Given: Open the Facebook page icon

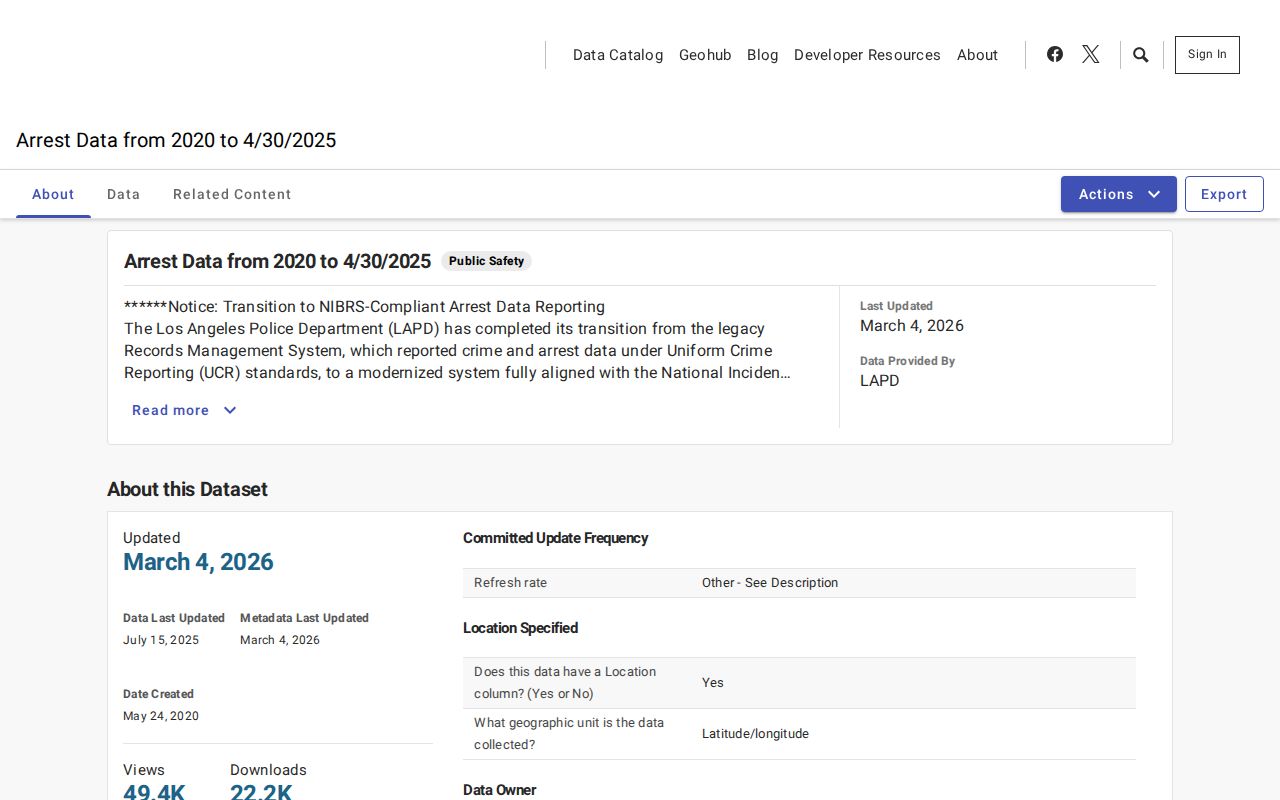Looking at the screenshot, I should pos(1055,54).
